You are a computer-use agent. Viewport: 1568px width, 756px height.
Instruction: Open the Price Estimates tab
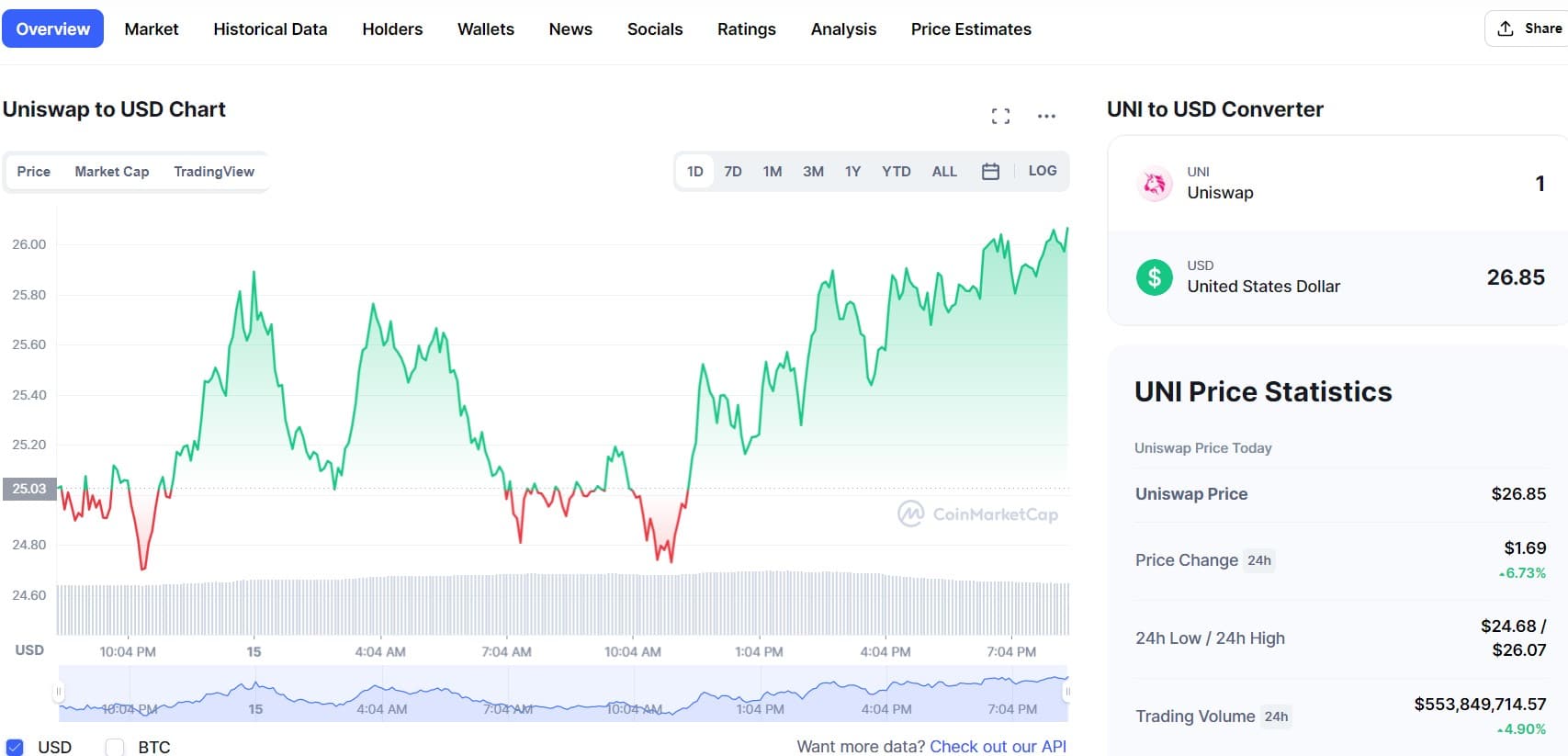click(x=971, y=29)
